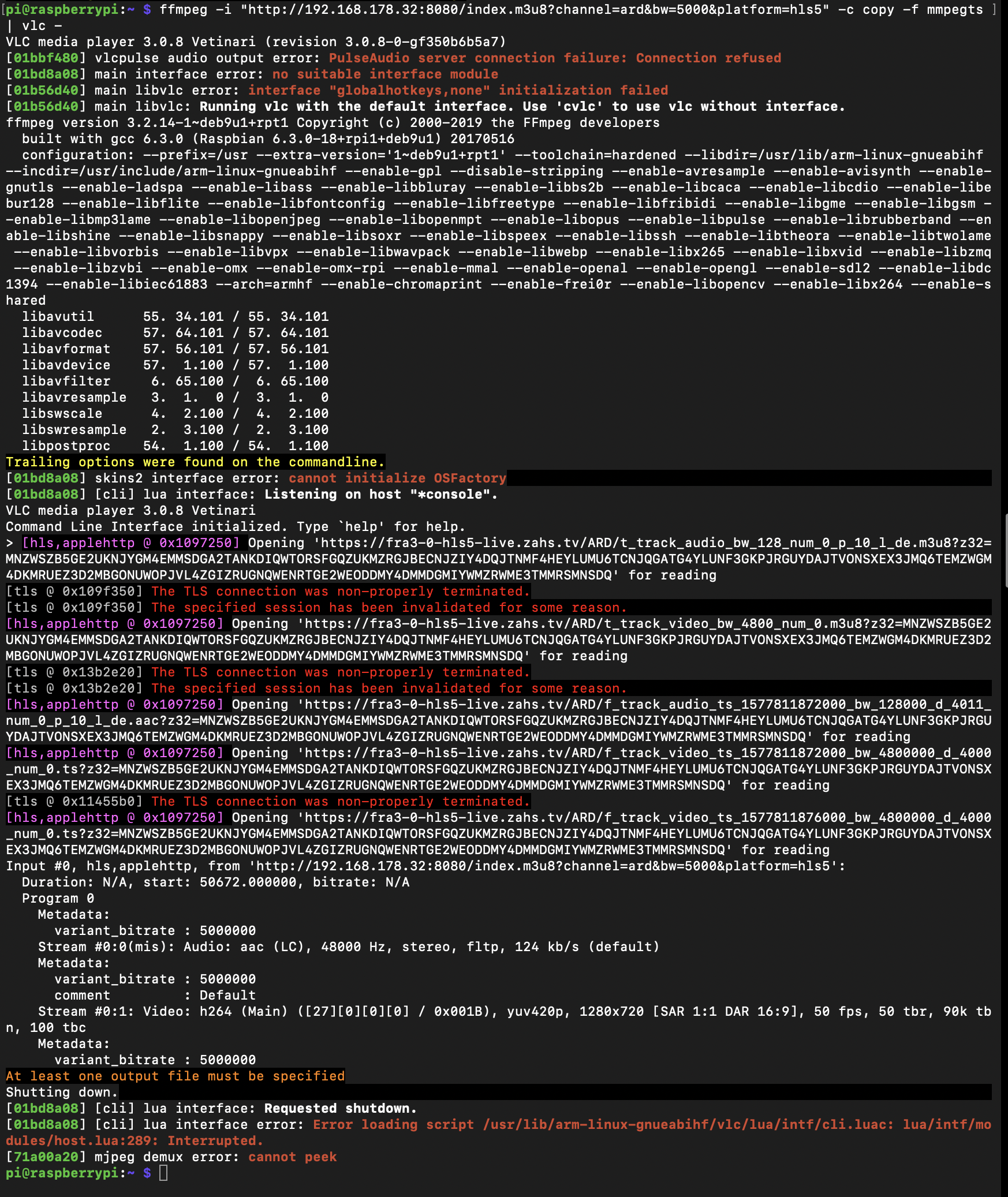
Task: Click 'Input #0, hls,applehttp, from' line
Action: 425,866
